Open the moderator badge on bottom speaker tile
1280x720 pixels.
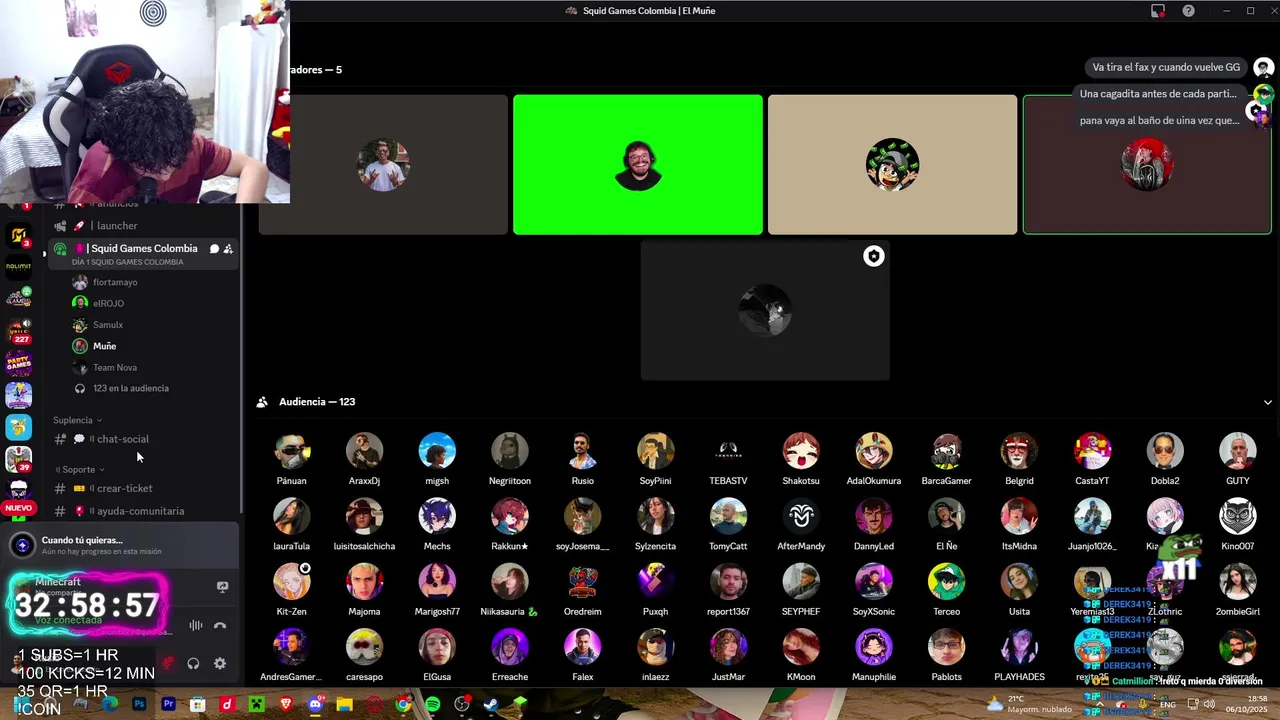coord(874,256)
